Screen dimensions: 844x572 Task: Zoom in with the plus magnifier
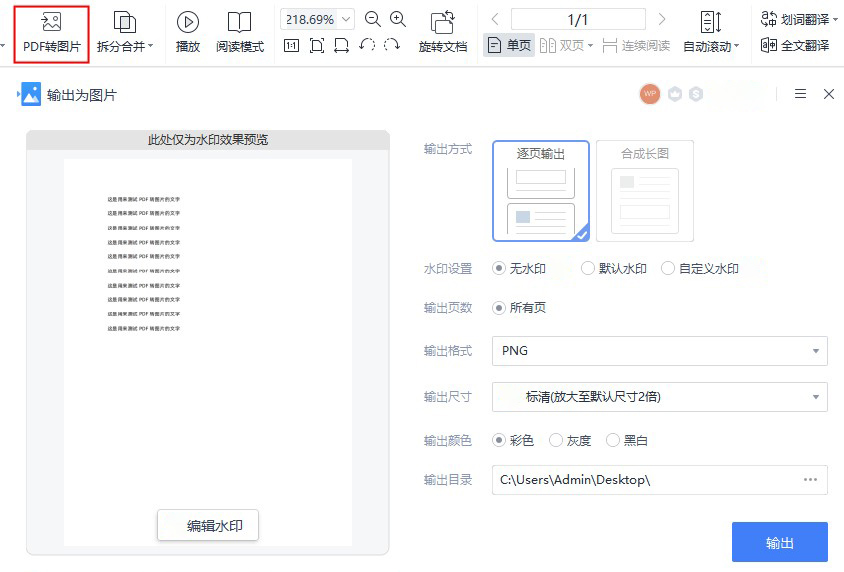click(398, 19)
